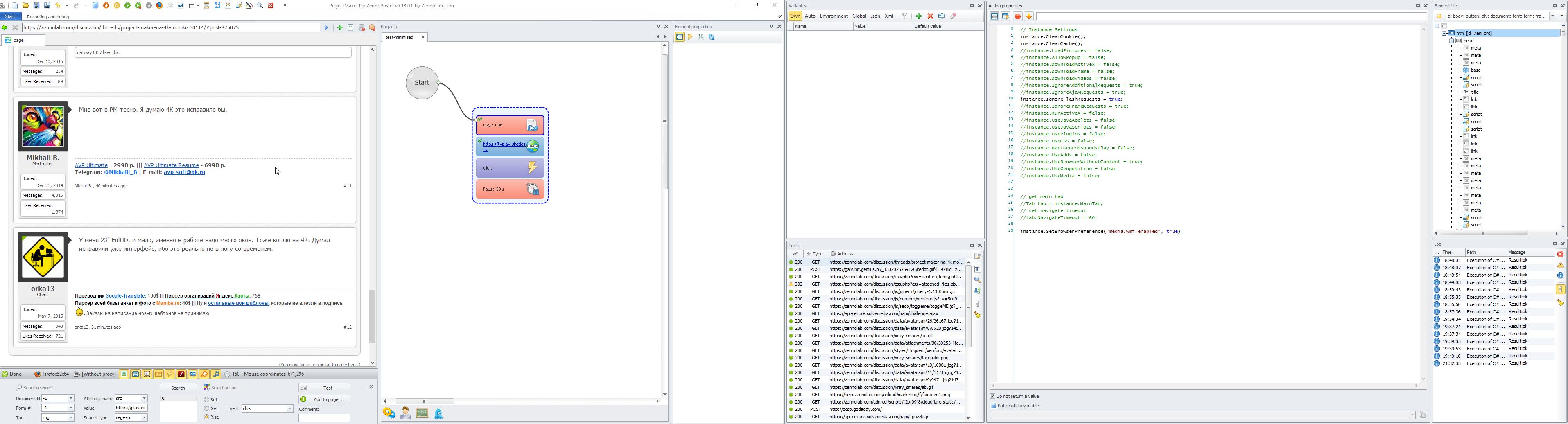This screenshot has width=1568, height=424.
Task: Collapse the html [id=XenForo] tree node
Action: click(1444, 34)
